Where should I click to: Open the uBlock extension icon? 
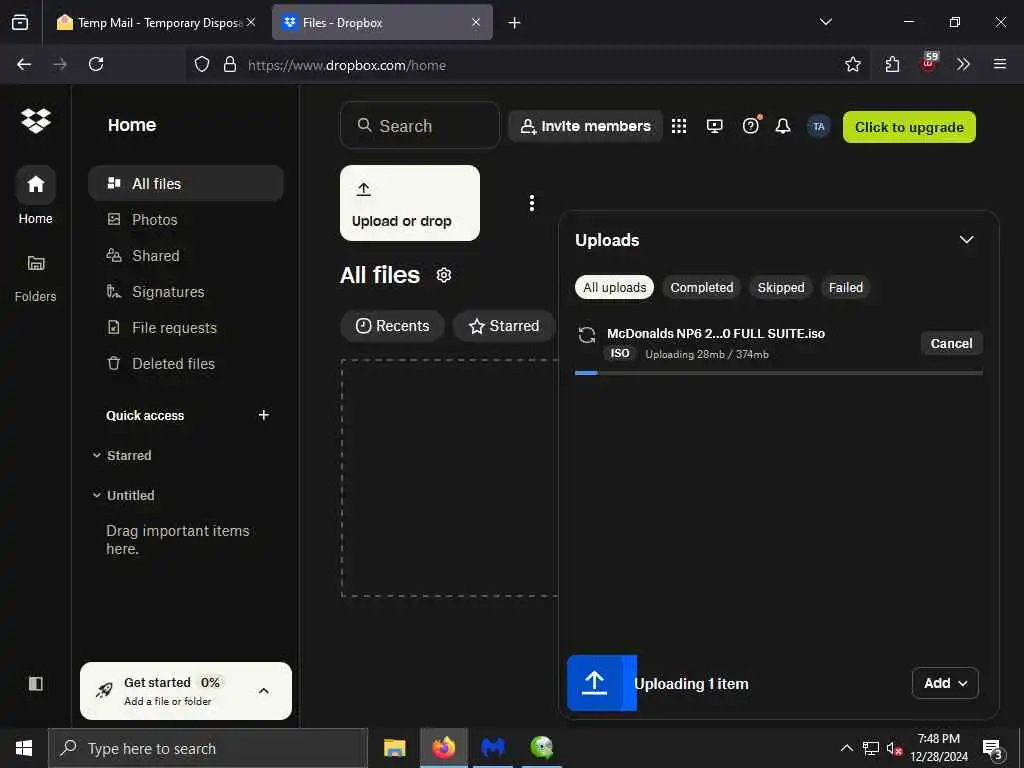coord(929,63)
